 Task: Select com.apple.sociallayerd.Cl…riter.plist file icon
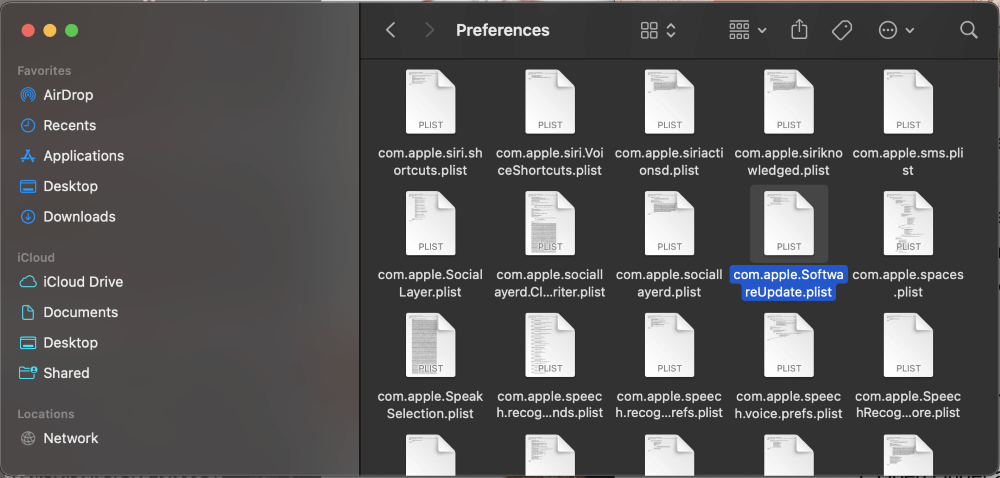550,224
